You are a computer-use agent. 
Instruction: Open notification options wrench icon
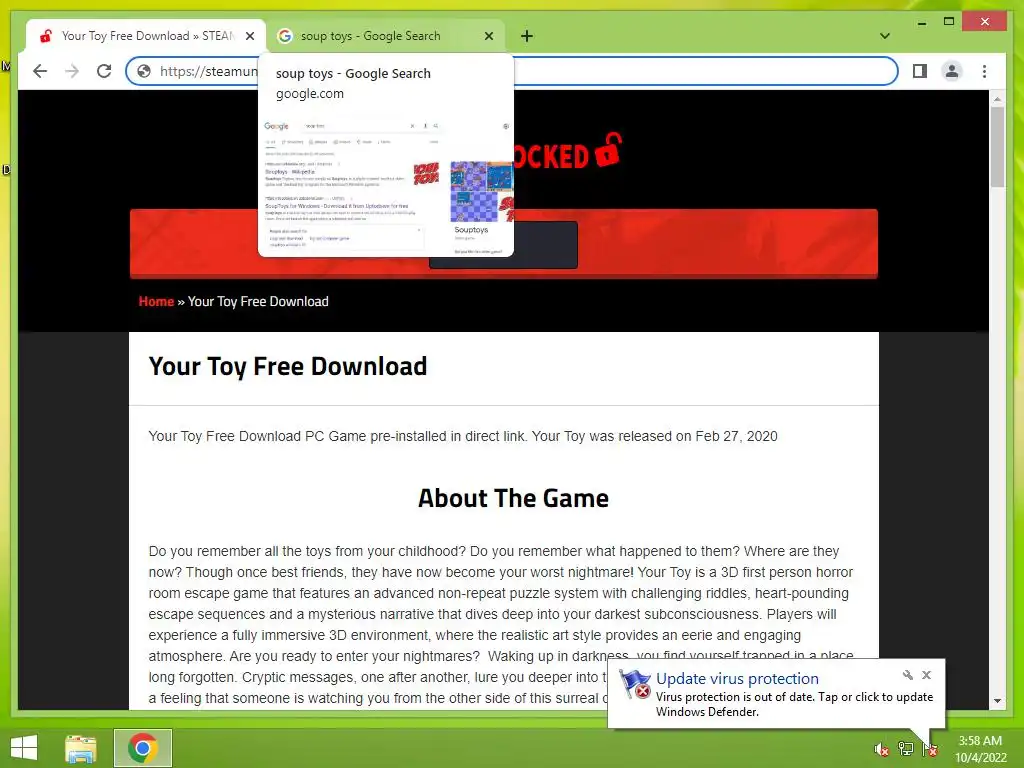click(908, 675)
